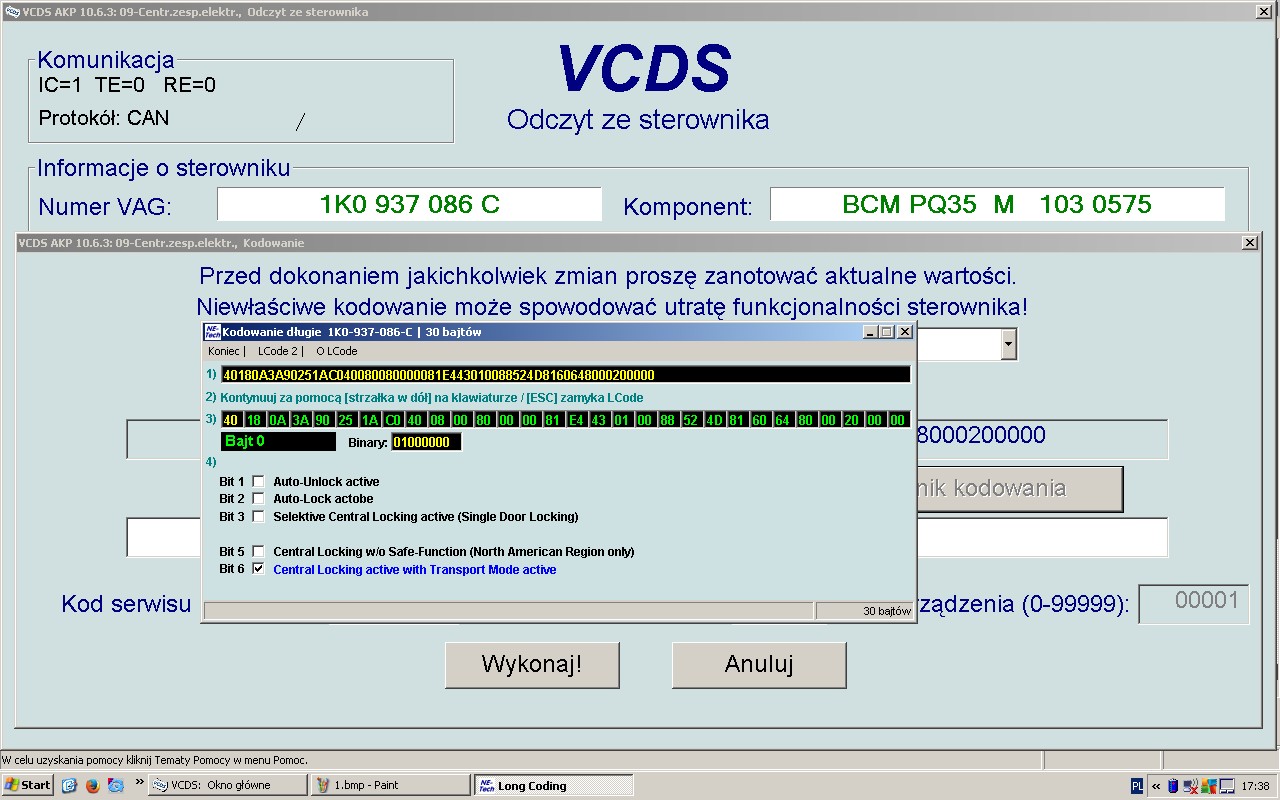Image resolution: width=1280 pixels, height=800 pixels.
Task: Select byte cell 43 in the byte row
Action: click(599, 420)
